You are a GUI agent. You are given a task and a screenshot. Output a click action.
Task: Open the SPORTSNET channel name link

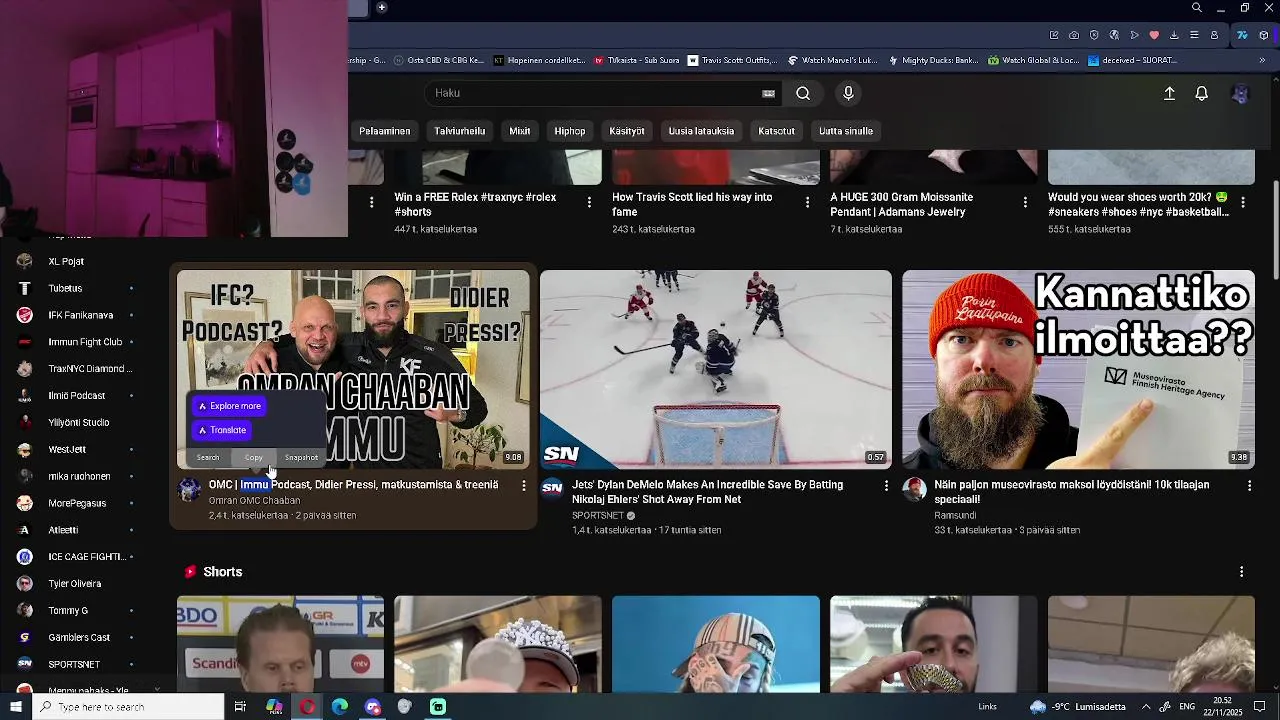pyautogui.click(x=597, y=515)
